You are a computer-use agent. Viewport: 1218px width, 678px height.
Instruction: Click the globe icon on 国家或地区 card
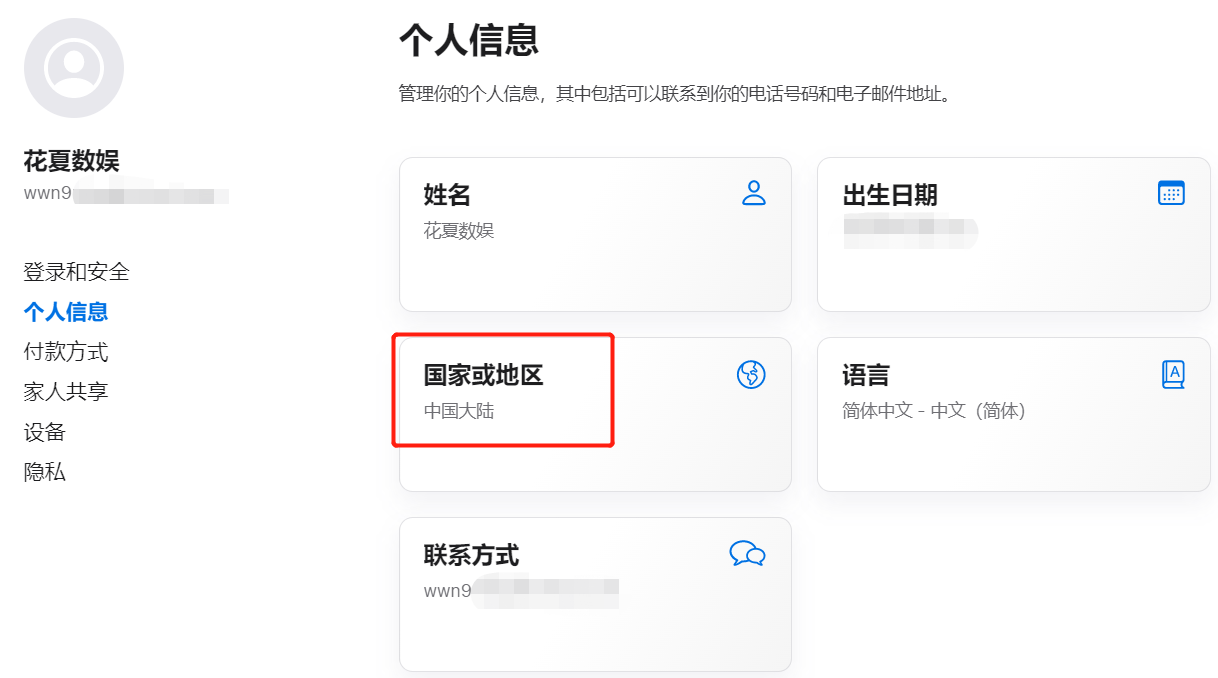[751, 374]
